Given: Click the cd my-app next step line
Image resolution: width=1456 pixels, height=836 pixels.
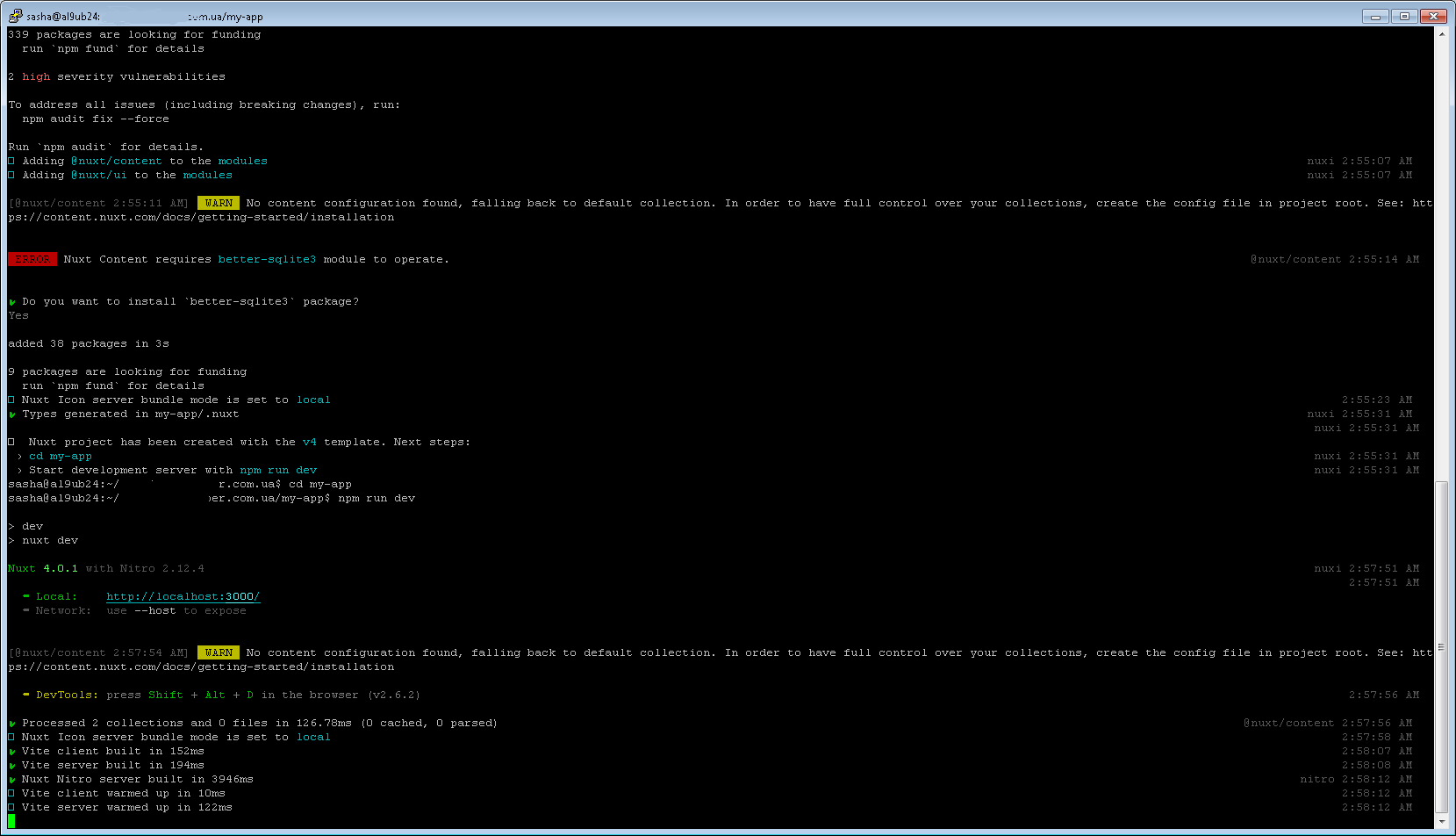Looking at the screenshot, I should tap(60, 456).
